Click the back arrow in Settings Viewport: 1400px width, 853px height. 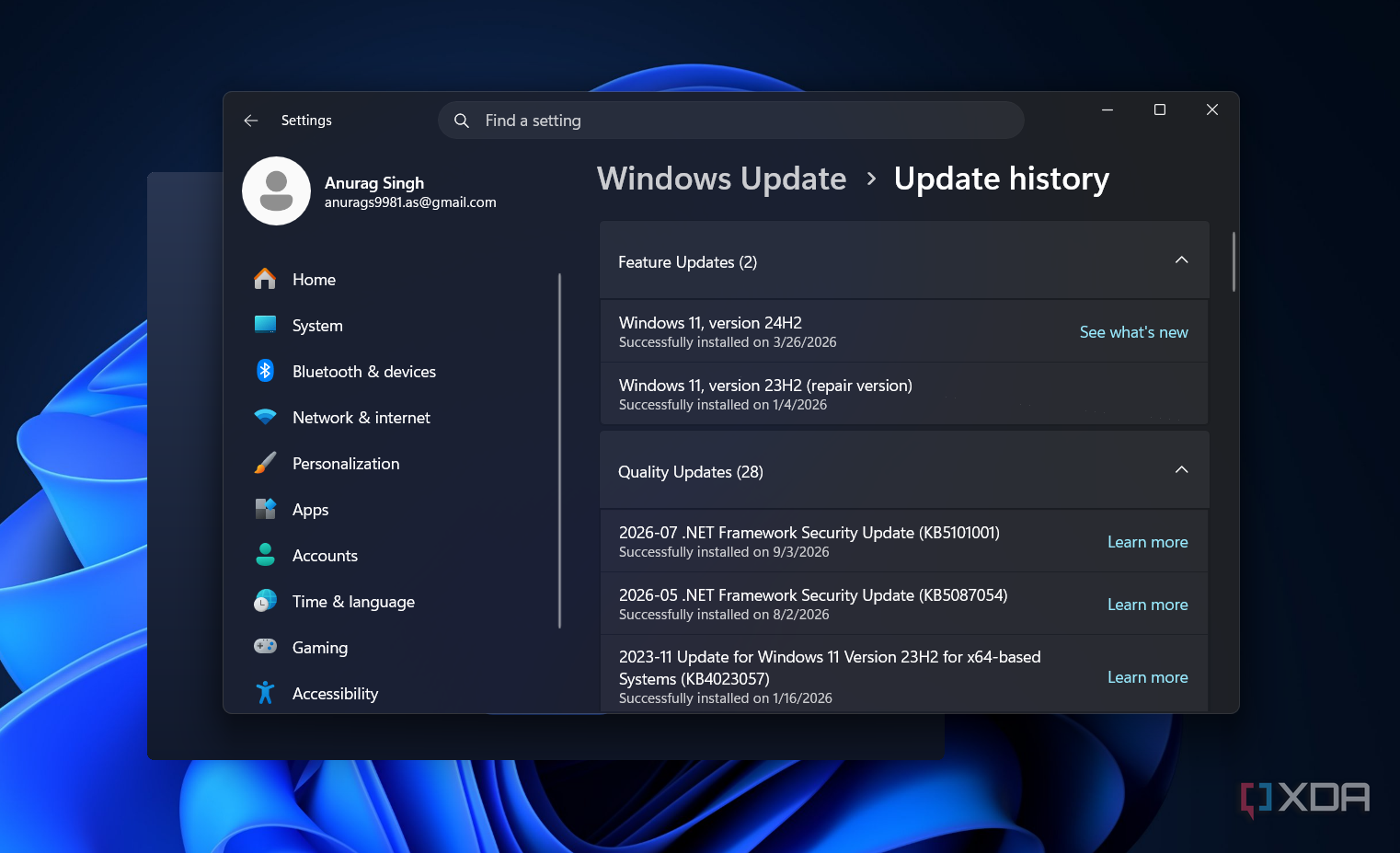click(250, 121)
